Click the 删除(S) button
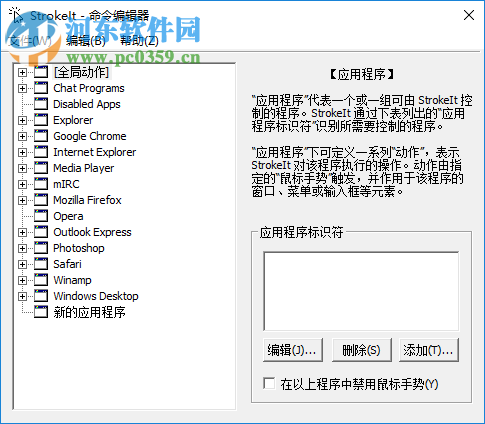The width and height of the screenshot is (485, 424). point(362,350)
